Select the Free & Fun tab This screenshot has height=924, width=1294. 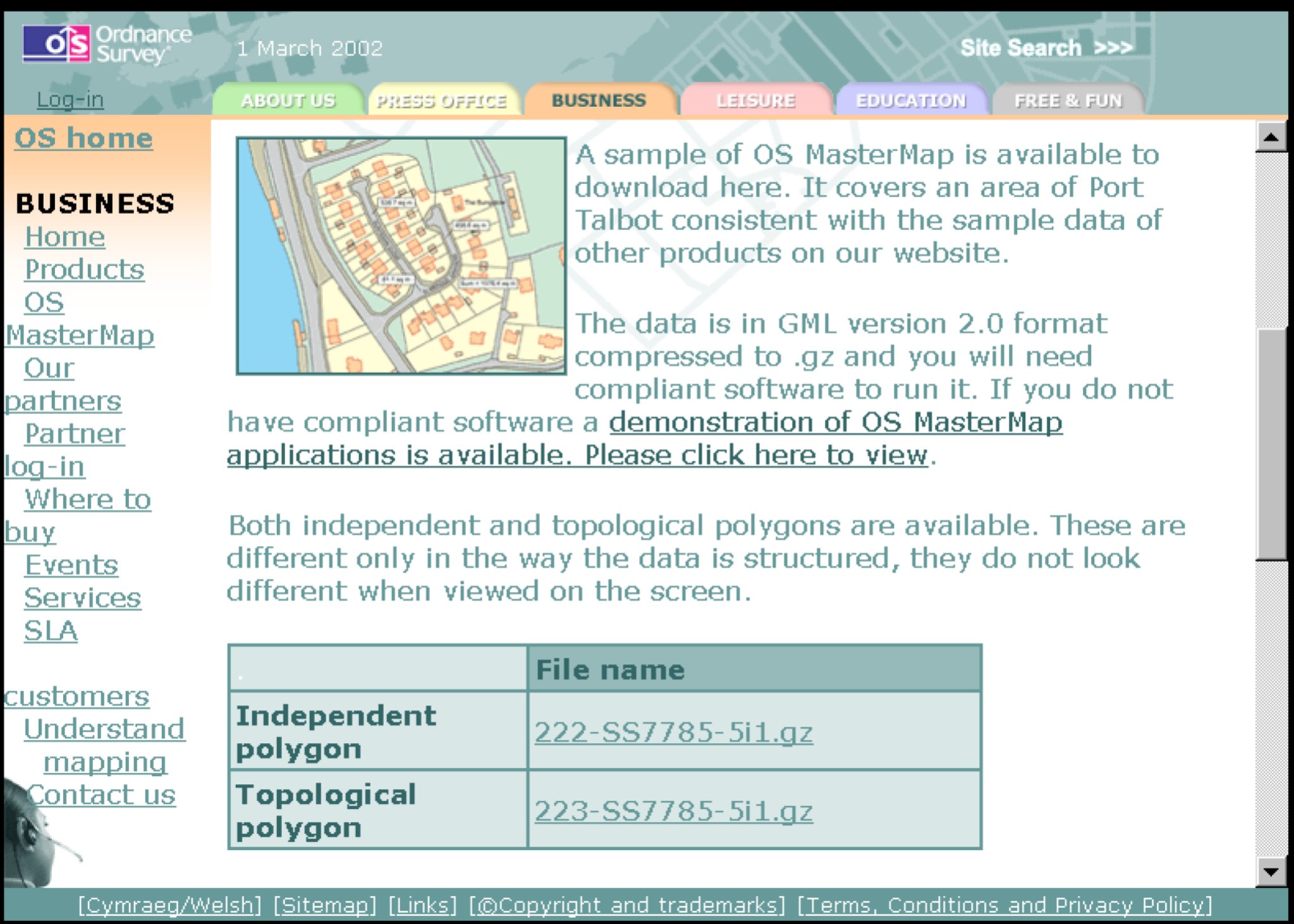1068,100
